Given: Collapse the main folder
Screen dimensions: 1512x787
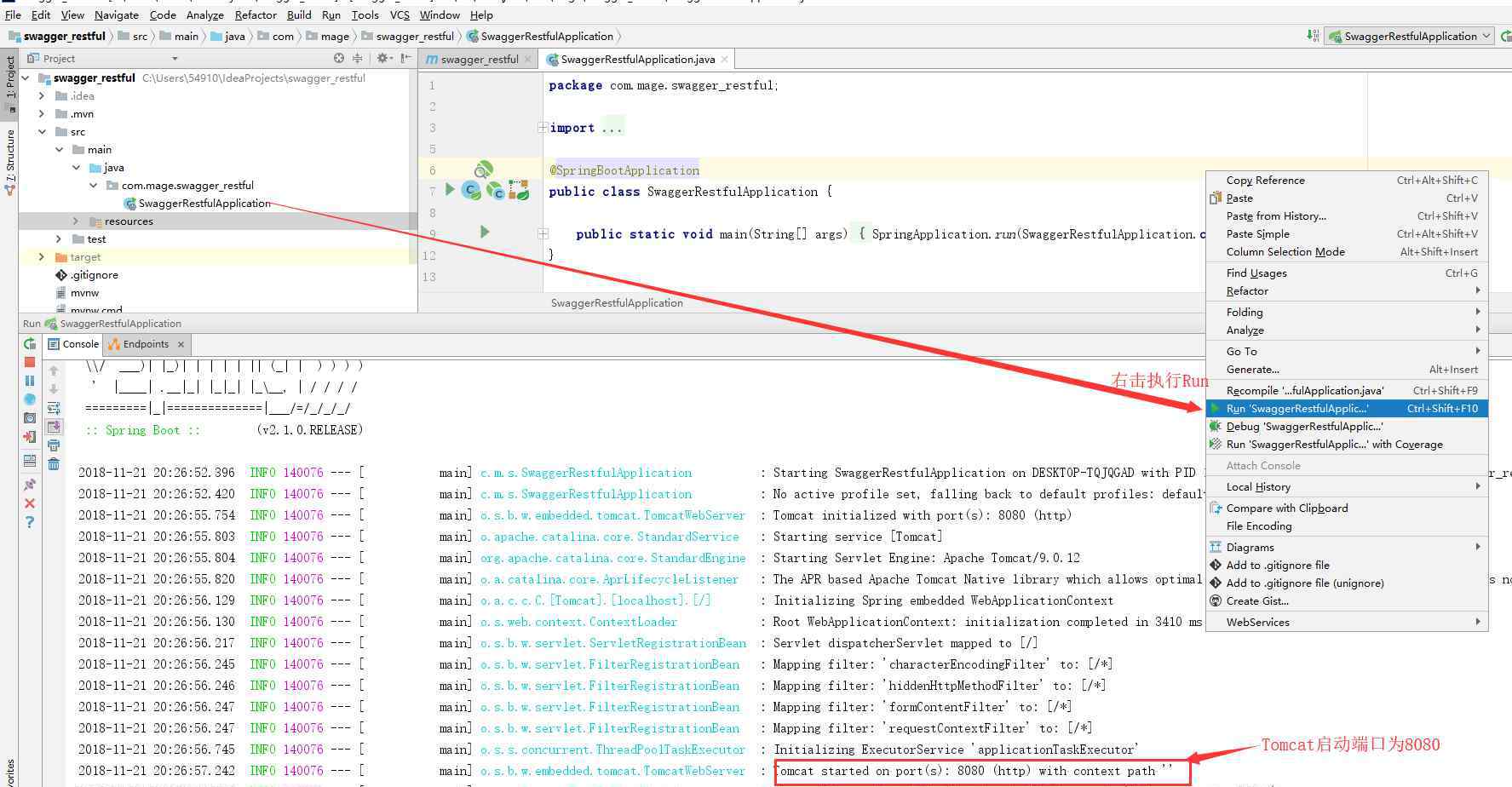Looking at the screenshot, I should tap(59, 149).
